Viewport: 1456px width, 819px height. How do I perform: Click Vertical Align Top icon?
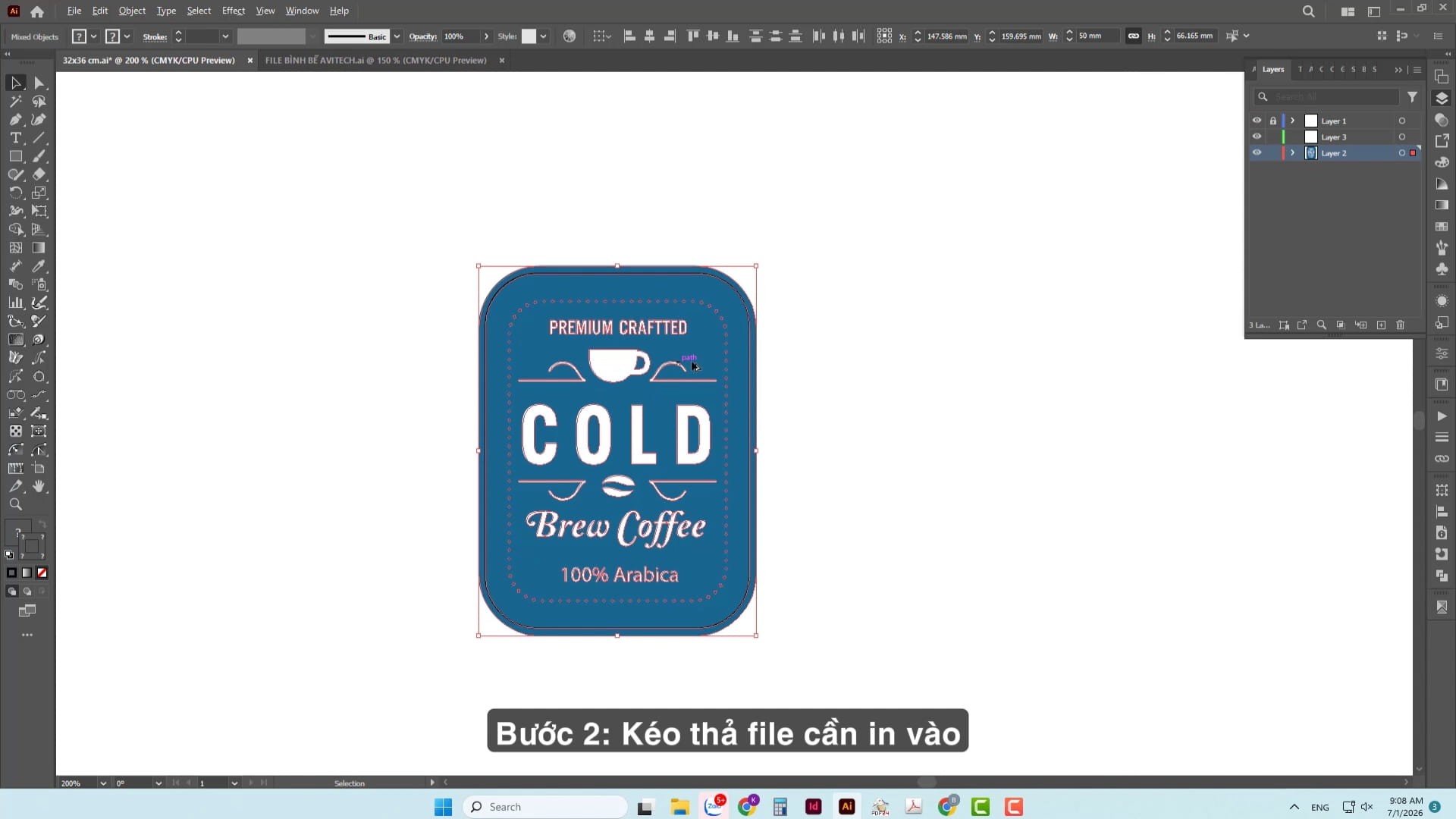pos(692,36)
